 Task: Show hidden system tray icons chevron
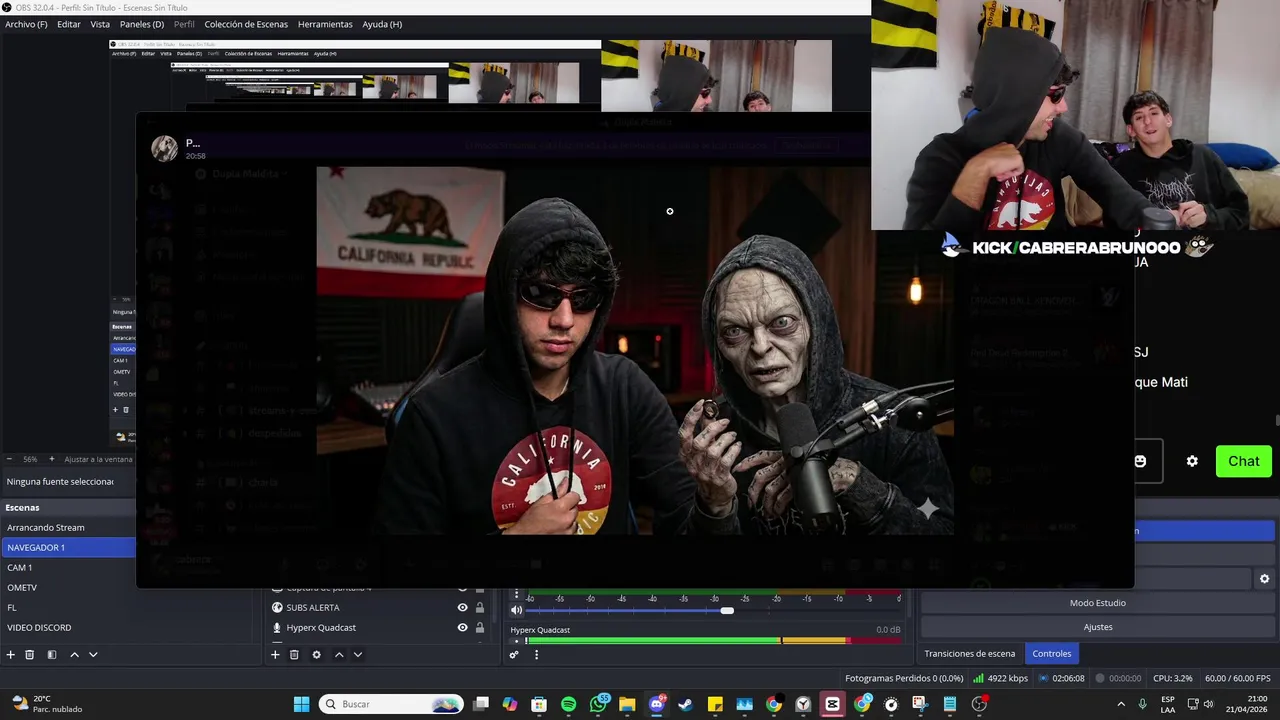pyautogui.click(x=1120, y=704)
